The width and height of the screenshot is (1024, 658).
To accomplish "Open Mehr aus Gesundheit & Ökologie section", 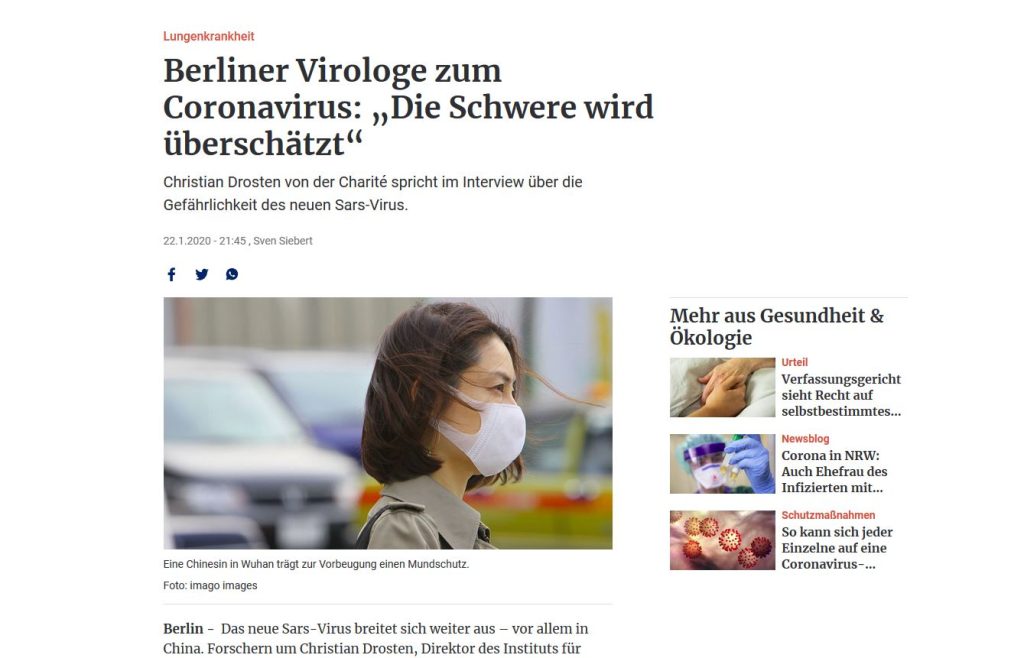I will [776, 326].
